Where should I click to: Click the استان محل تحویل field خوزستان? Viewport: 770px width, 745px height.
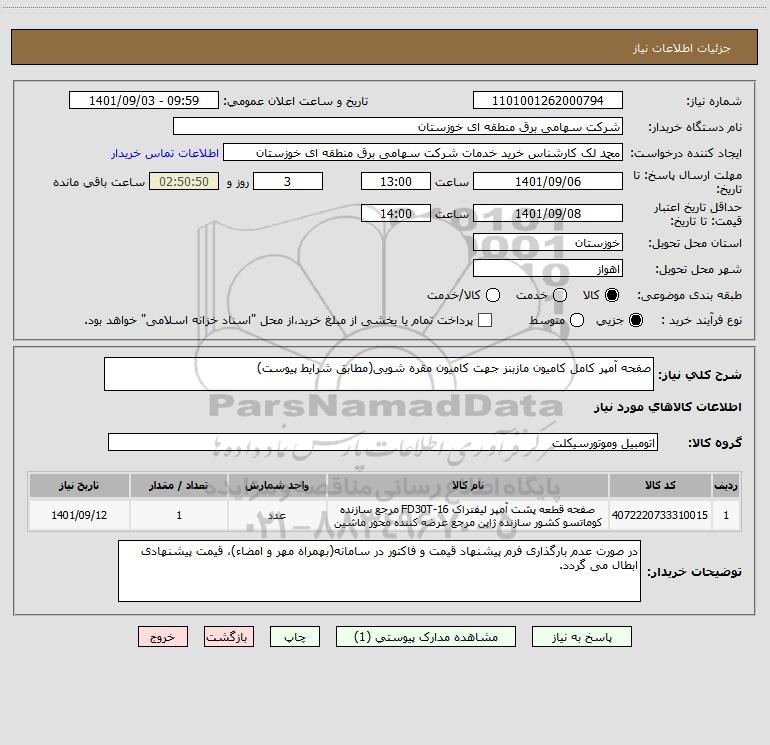pos(548,243)
